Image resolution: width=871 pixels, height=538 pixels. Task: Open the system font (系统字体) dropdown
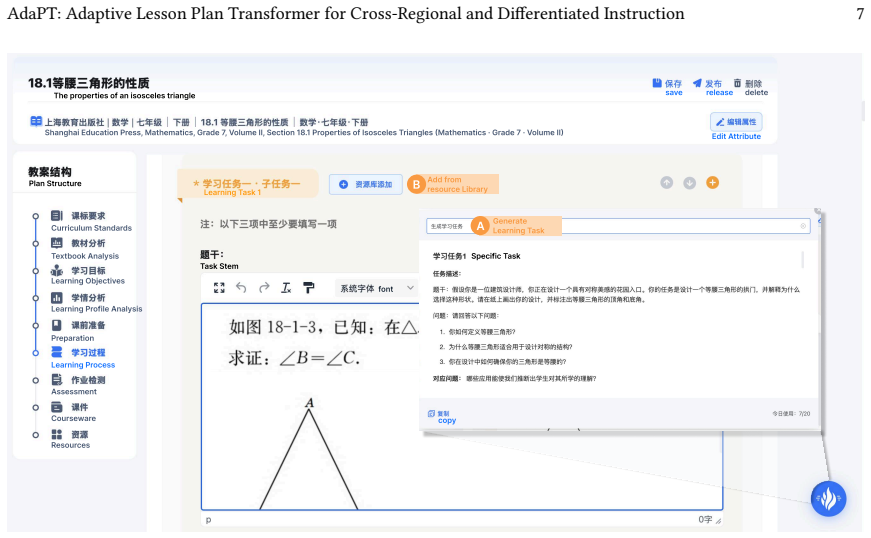coord(377,288)
